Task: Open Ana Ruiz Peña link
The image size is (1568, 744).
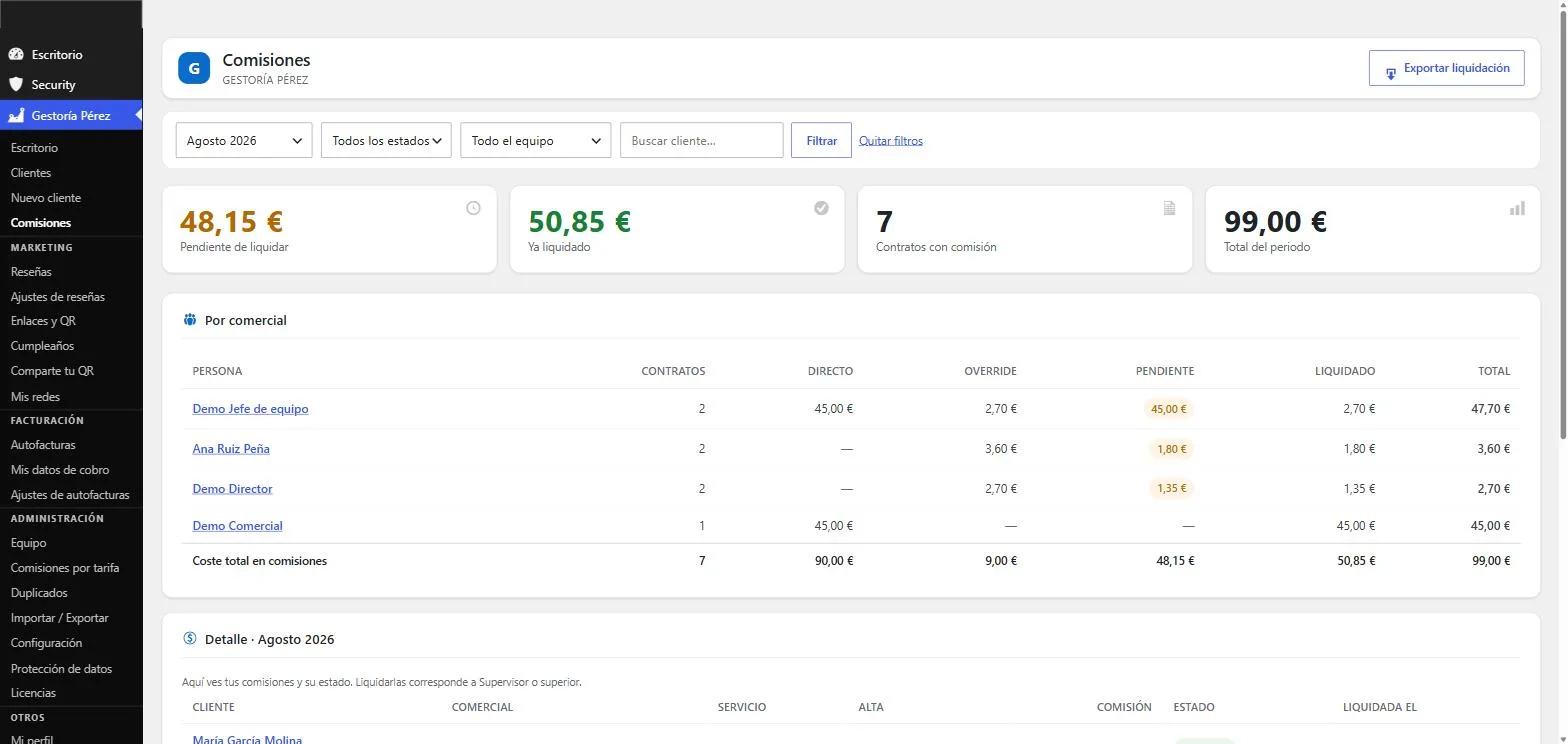Action: coord(231,449)
